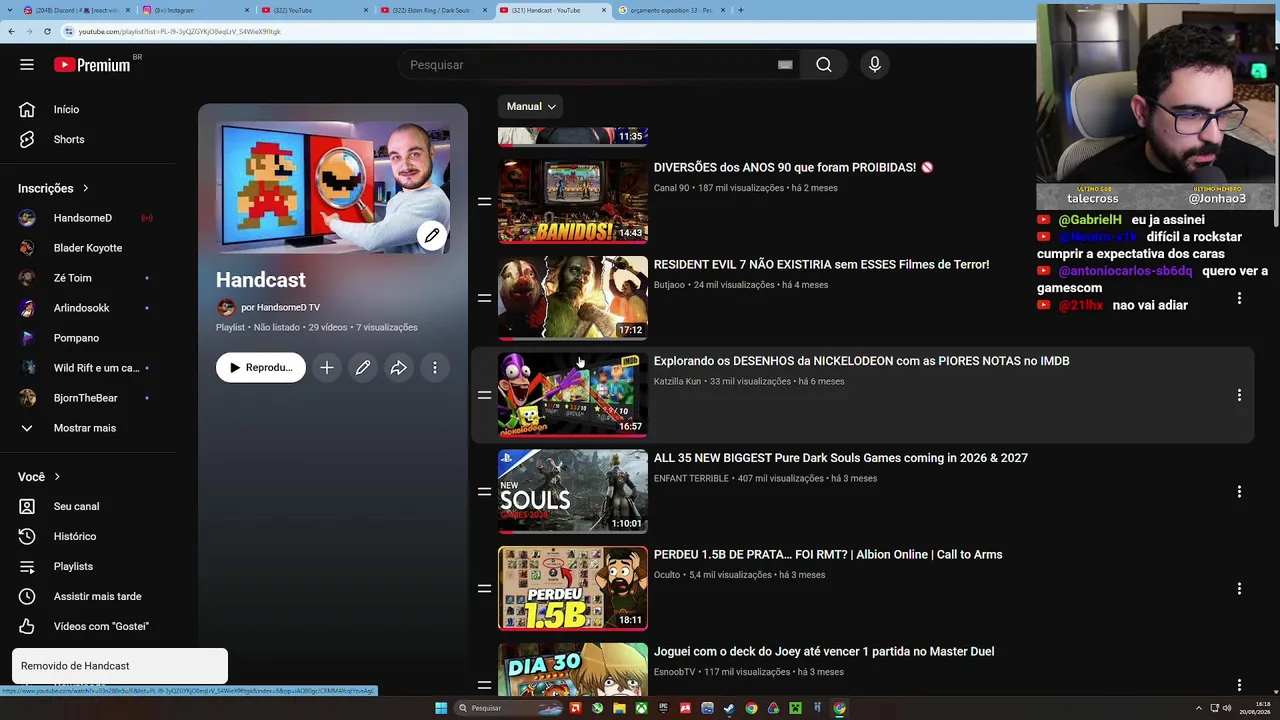
Task: Open the YouTube guide hamburger menu
Action: point(27,65)
